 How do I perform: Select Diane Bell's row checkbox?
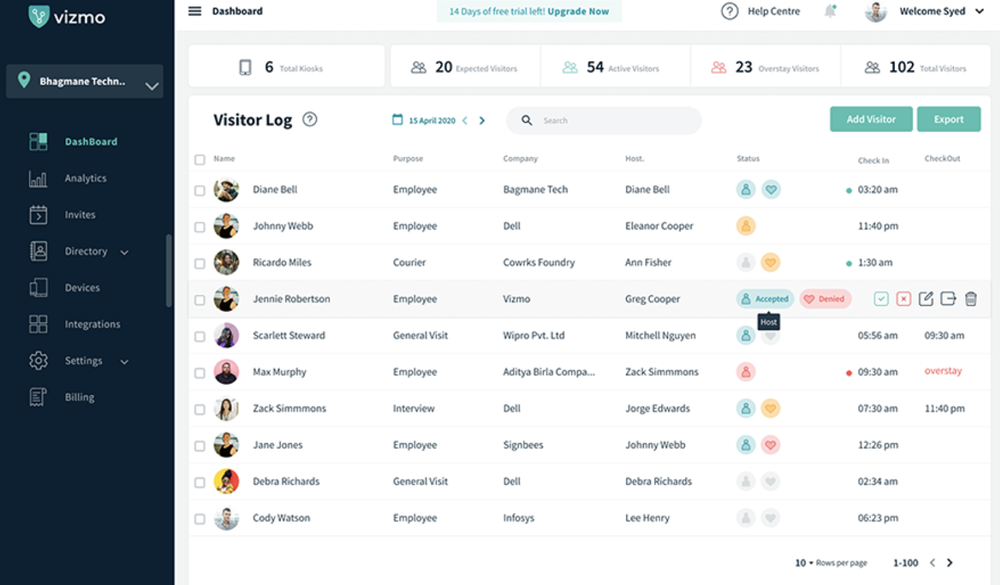point(200,190)
